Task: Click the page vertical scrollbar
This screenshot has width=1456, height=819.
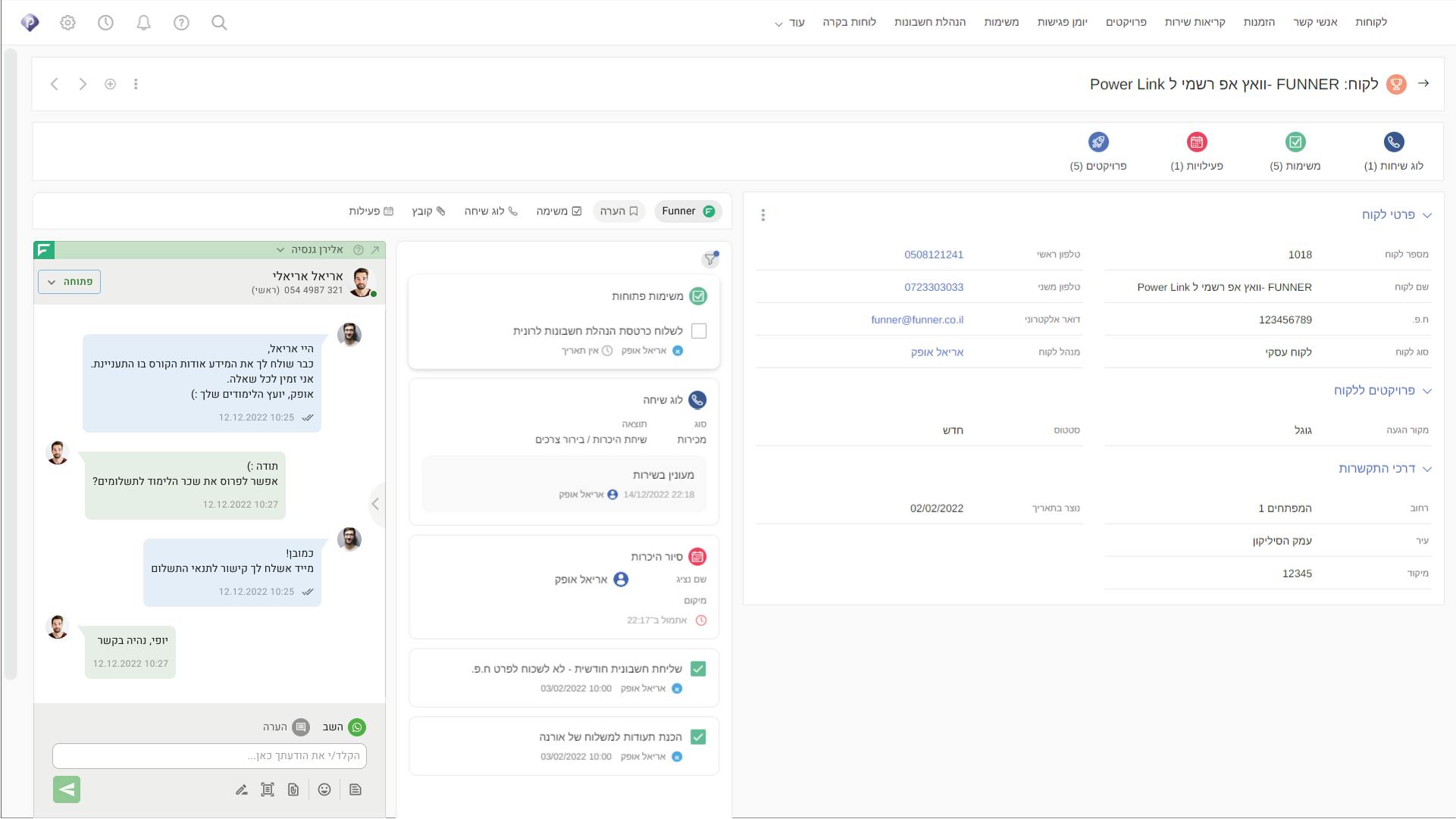Action: (x=10, y=364)
